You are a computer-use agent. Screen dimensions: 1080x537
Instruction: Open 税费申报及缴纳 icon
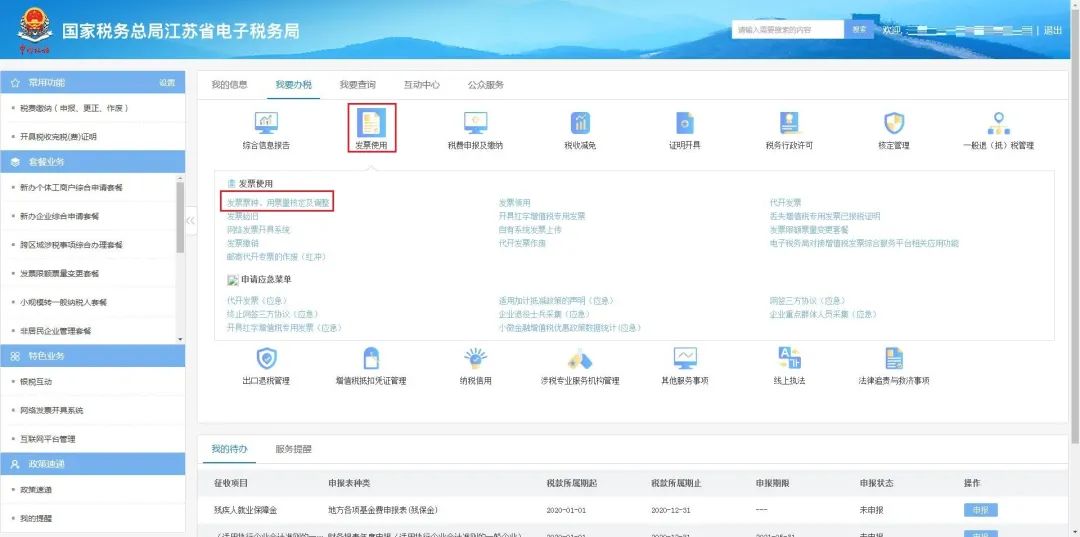click(x=475, y=123)
